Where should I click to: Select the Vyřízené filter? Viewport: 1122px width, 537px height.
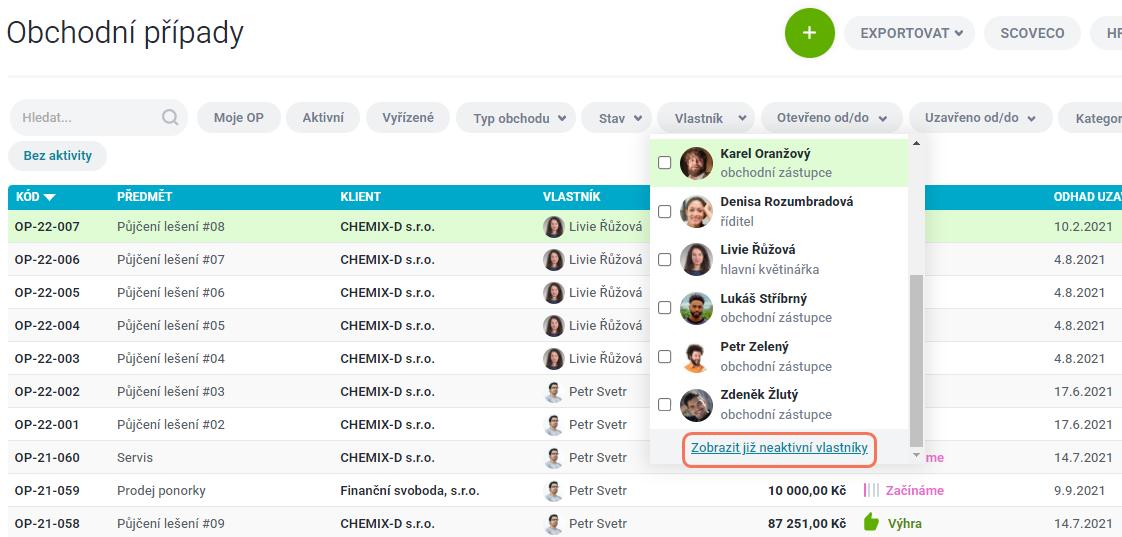(408, 118)
